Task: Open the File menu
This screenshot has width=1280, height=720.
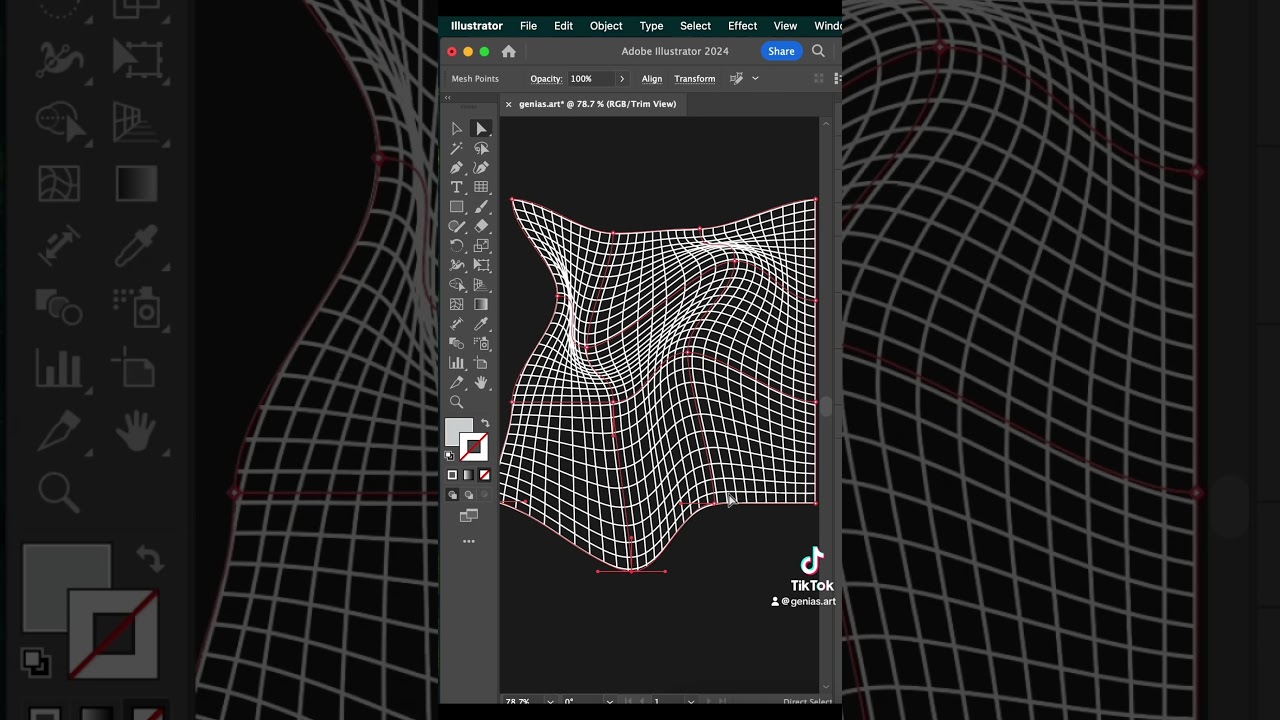Action: pos(528,26)
